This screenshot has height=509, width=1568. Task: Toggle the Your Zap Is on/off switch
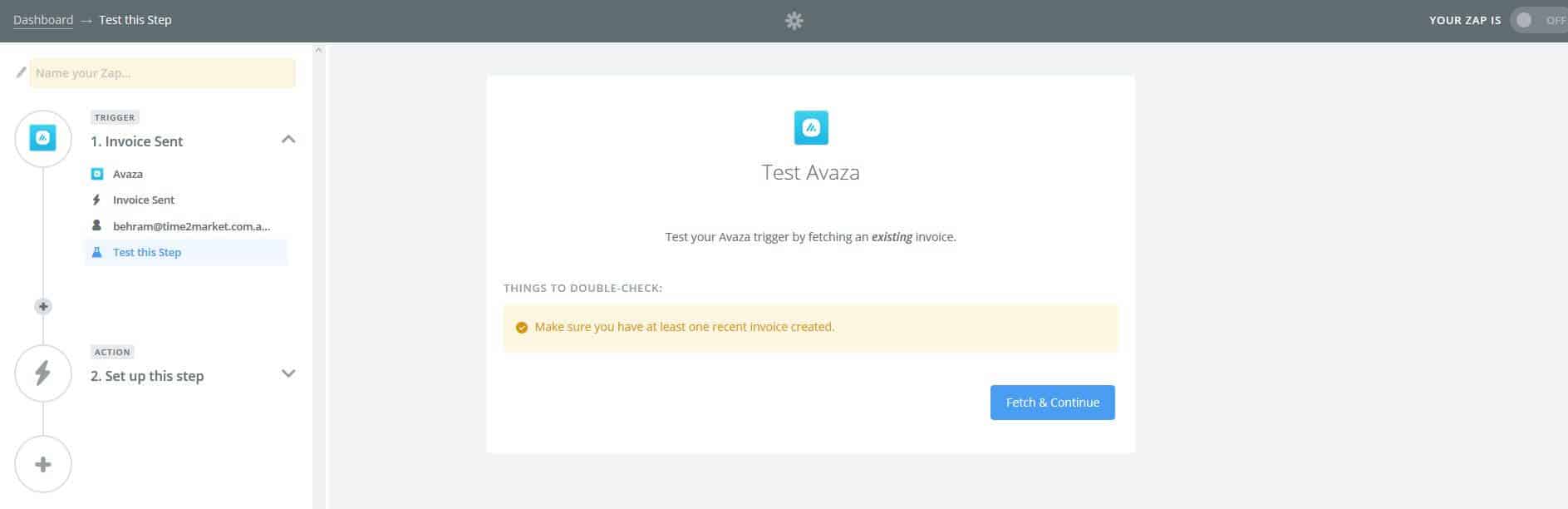[1539, 20]
